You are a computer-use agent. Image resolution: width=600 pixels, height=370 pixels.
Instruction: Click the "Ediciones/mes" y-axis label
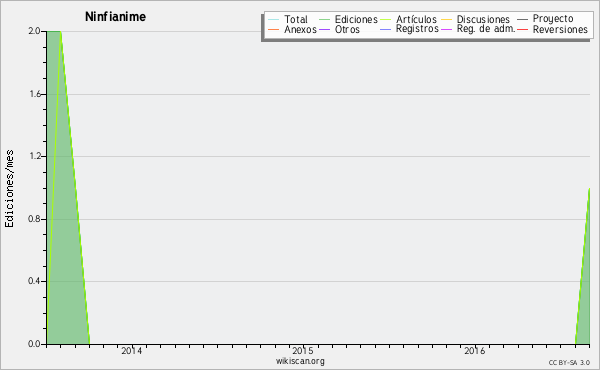pyautogui.click(x=9, y=189)
